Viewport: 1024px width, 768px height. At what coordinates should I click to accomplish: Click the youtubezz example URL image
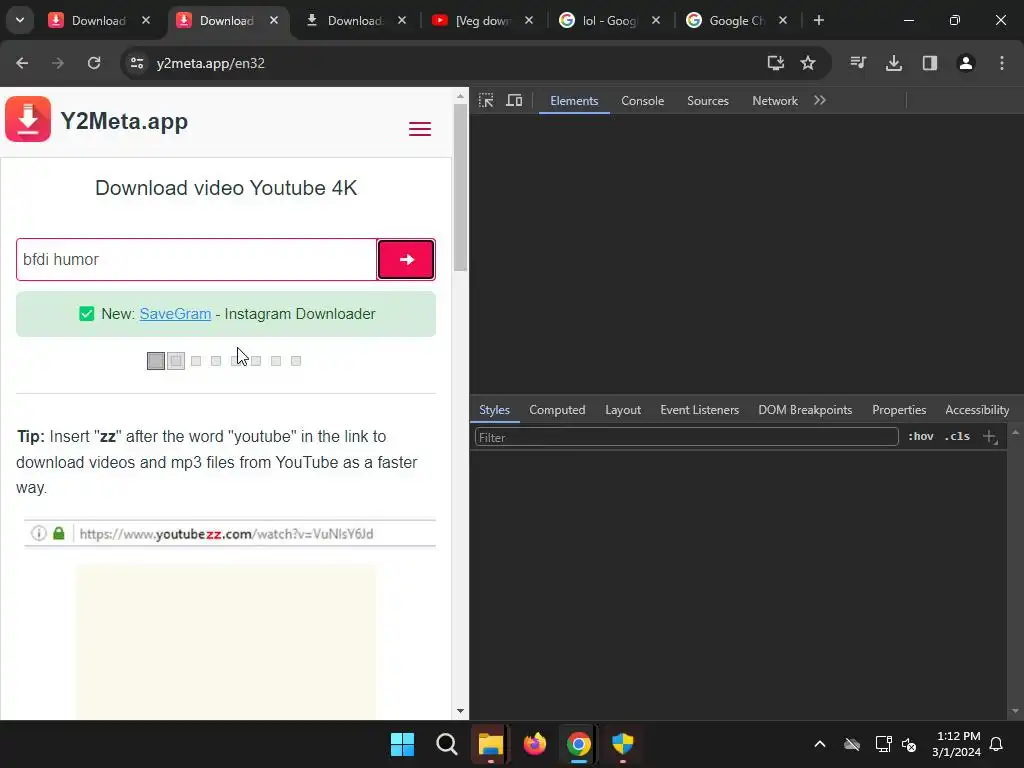(x=230, y=534)
